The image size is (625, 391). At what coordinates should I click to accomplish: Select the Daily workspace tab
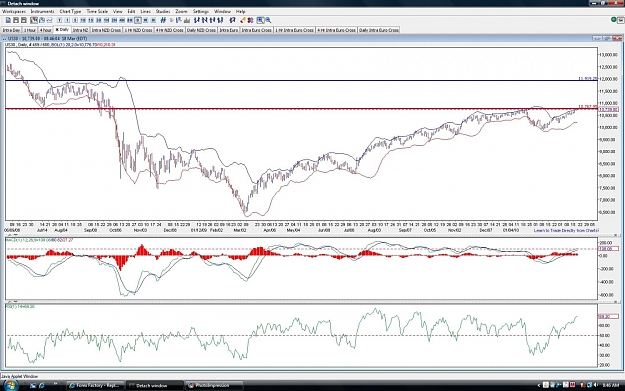click(x=62, y=29)
